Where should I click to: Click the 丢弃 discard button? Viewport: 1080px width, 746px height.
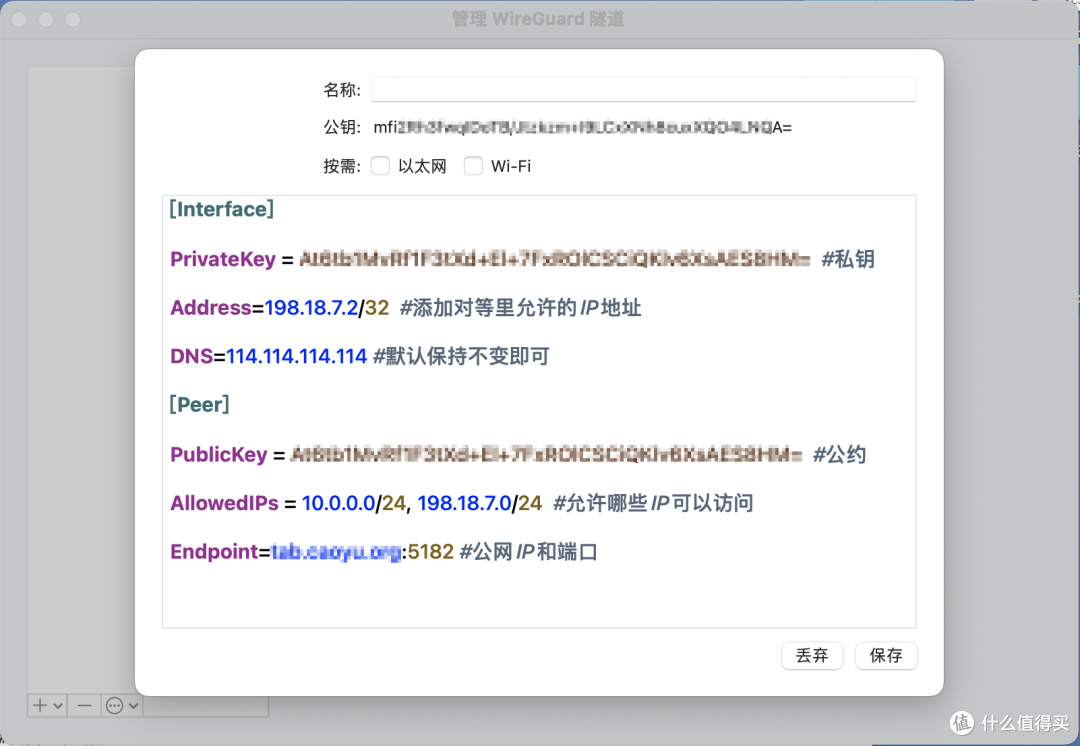pos(812,655)
